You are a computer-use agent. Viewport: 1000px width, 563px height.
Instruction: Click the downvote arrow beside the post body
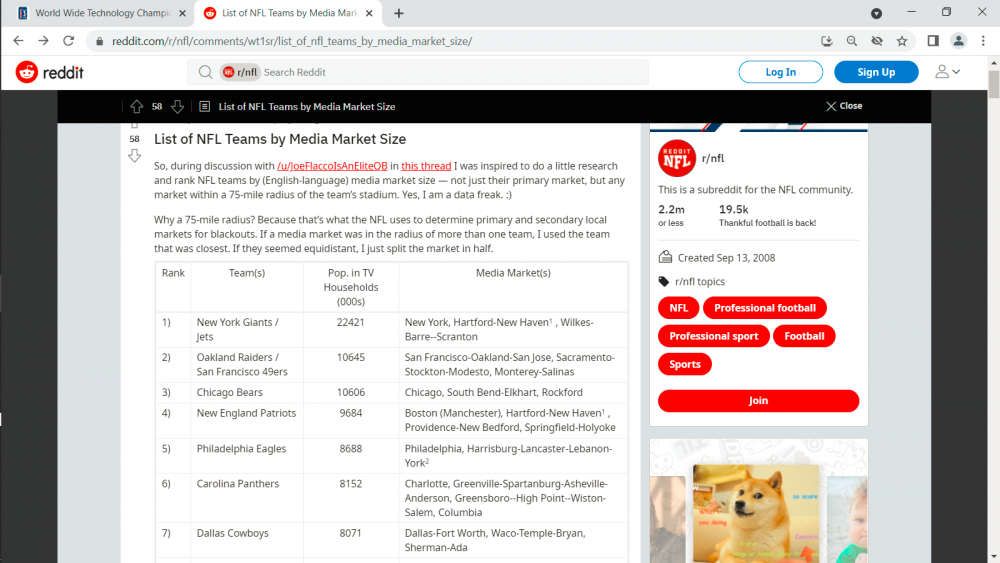(x=134, y=156)
